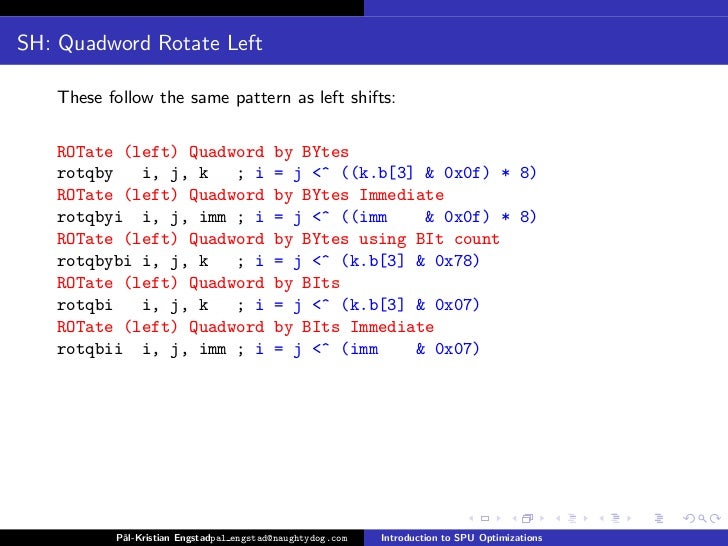Click the stacked frame icon in the navigation bar
This screenshot has height=546, width=728.
click(527, 518)
